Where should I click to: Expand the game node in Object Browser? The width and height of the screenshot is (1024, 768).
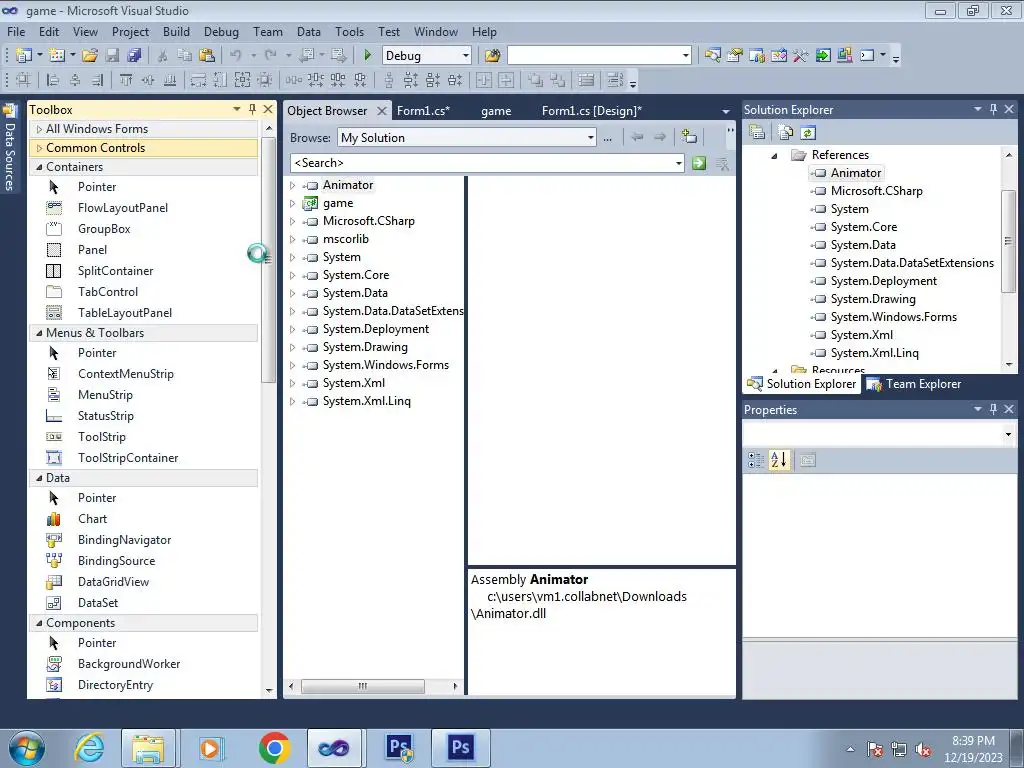293,203
